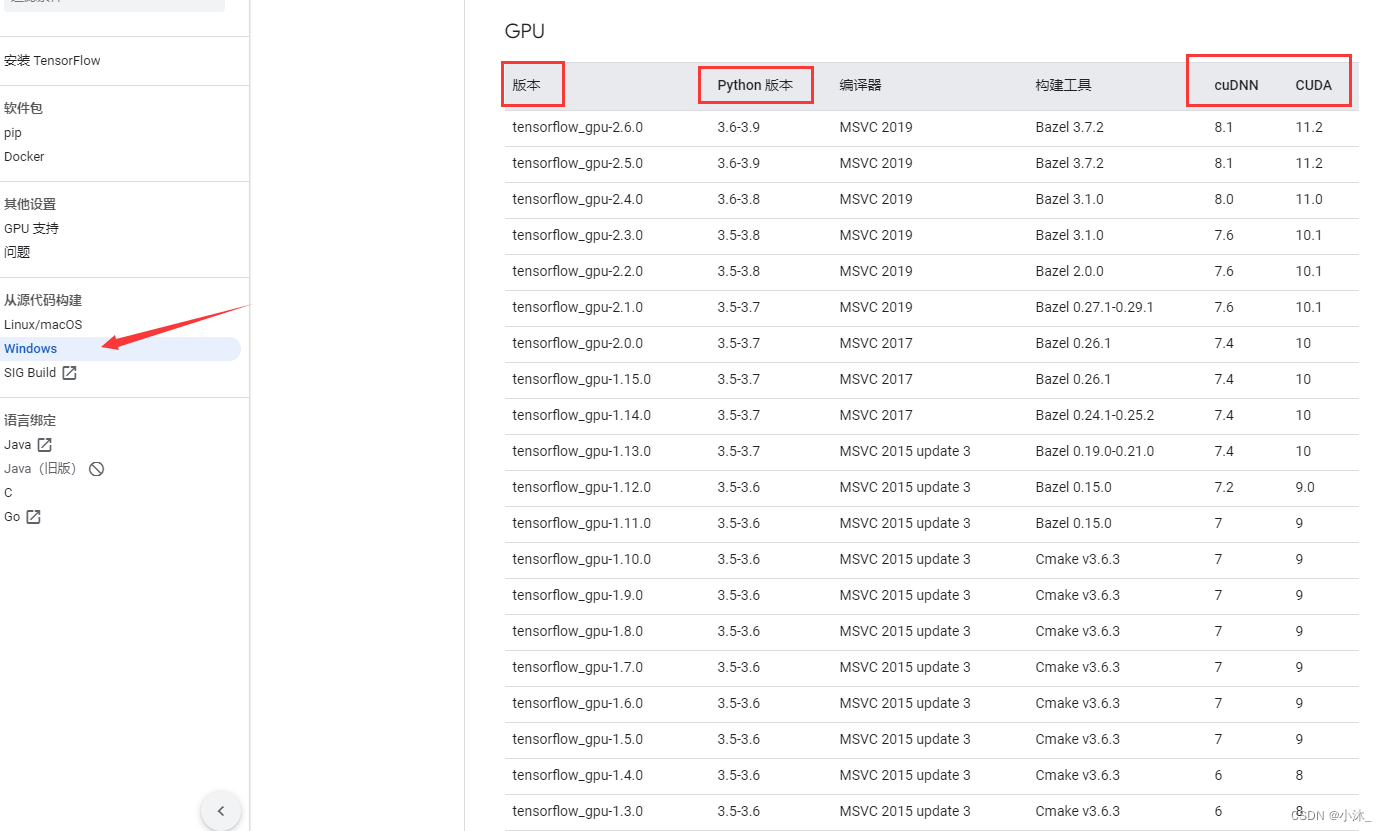
Task: Click the cuDNN column header
Action: pos(1237,85)
